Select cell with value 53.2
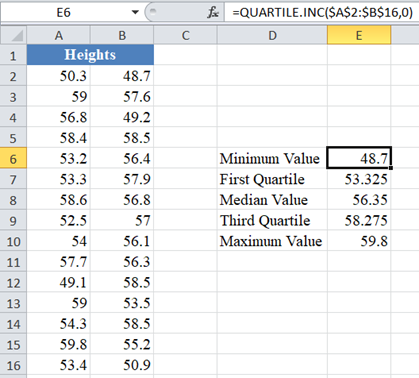The image size is (419, 378). pyautogui.click(x=59, y=159)
